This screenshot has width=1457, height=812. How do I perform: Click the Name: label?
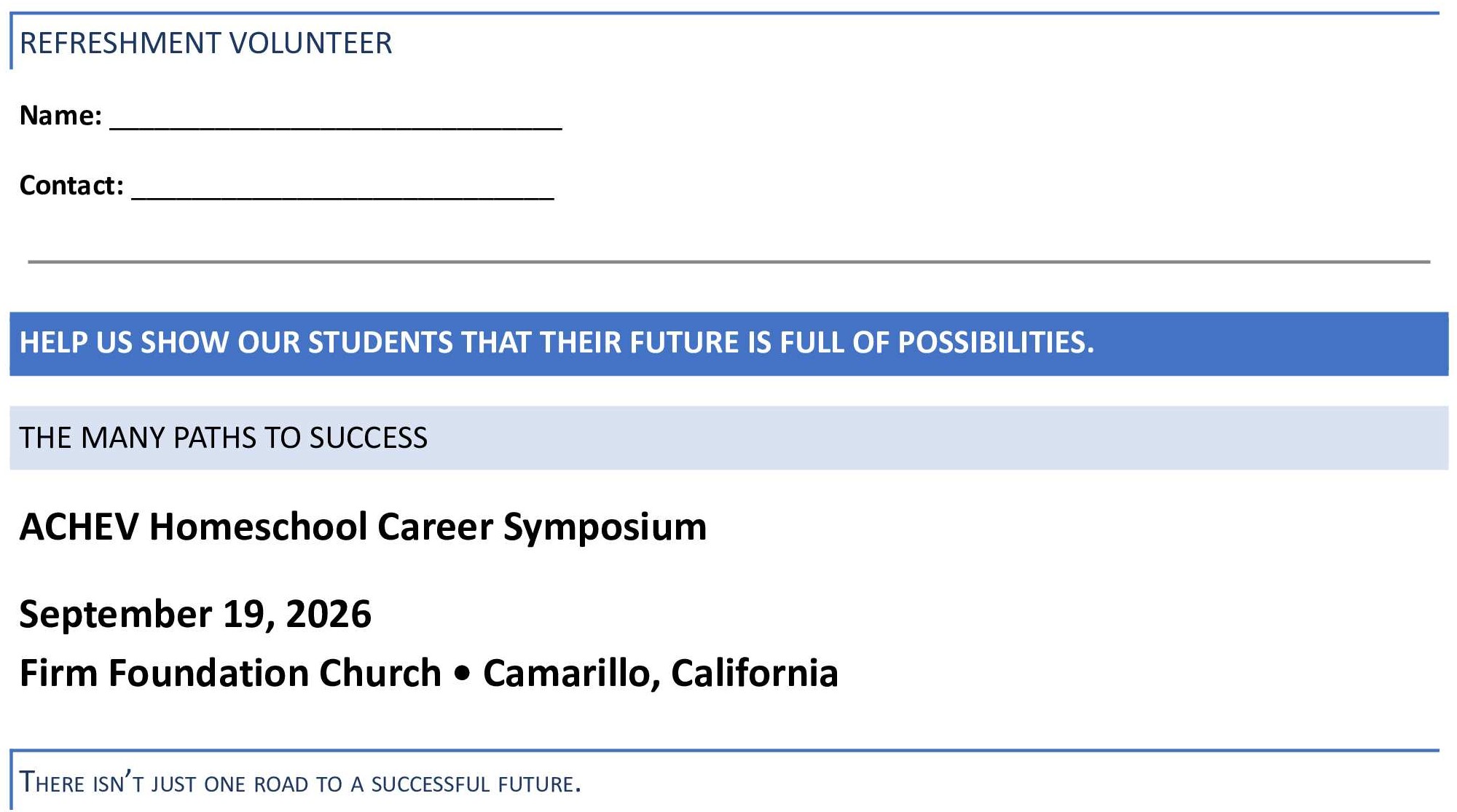pos(60,115)
